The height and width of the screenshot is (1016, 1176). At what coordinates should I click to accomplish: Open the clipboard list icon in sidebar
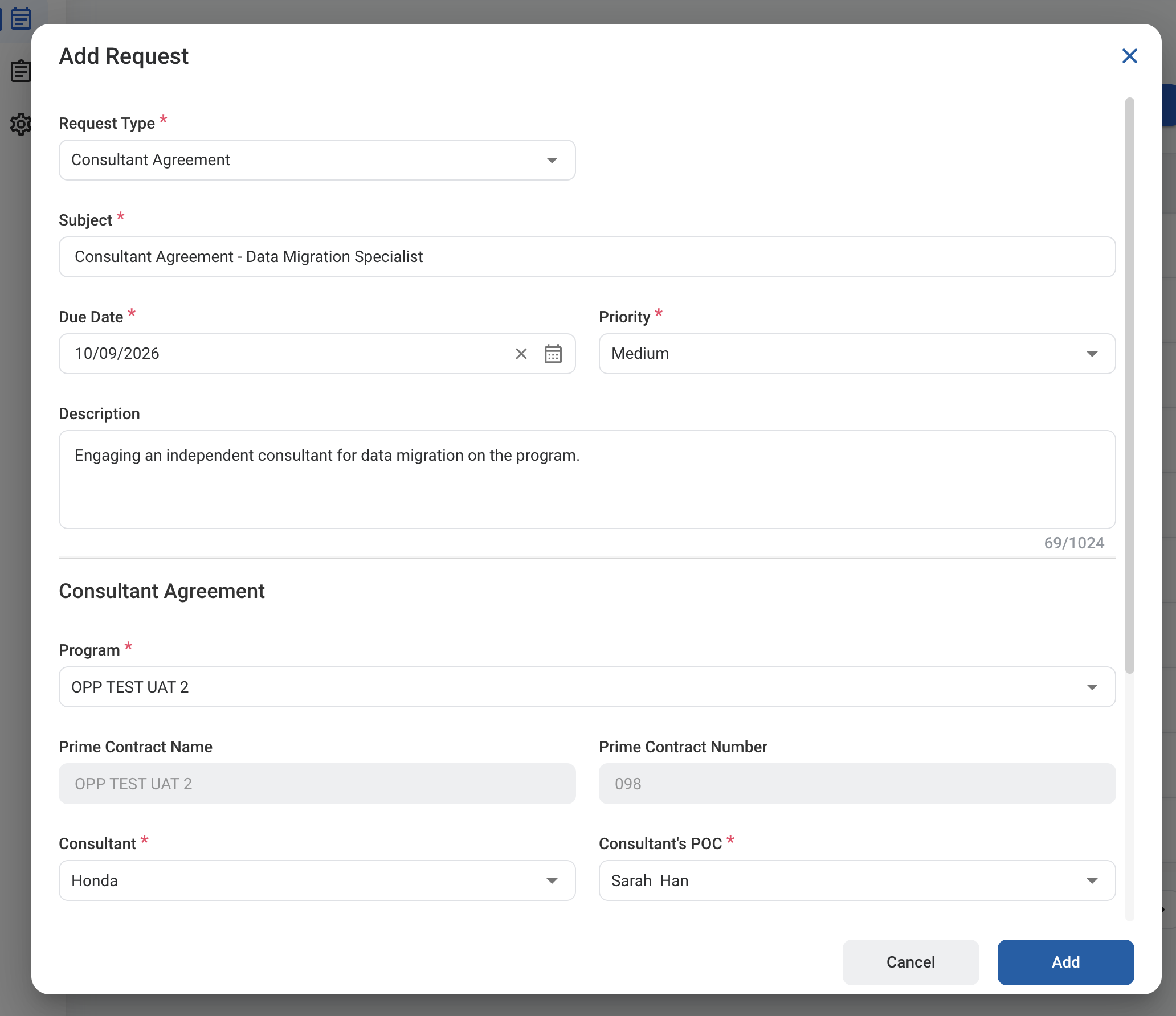[21, 71]
